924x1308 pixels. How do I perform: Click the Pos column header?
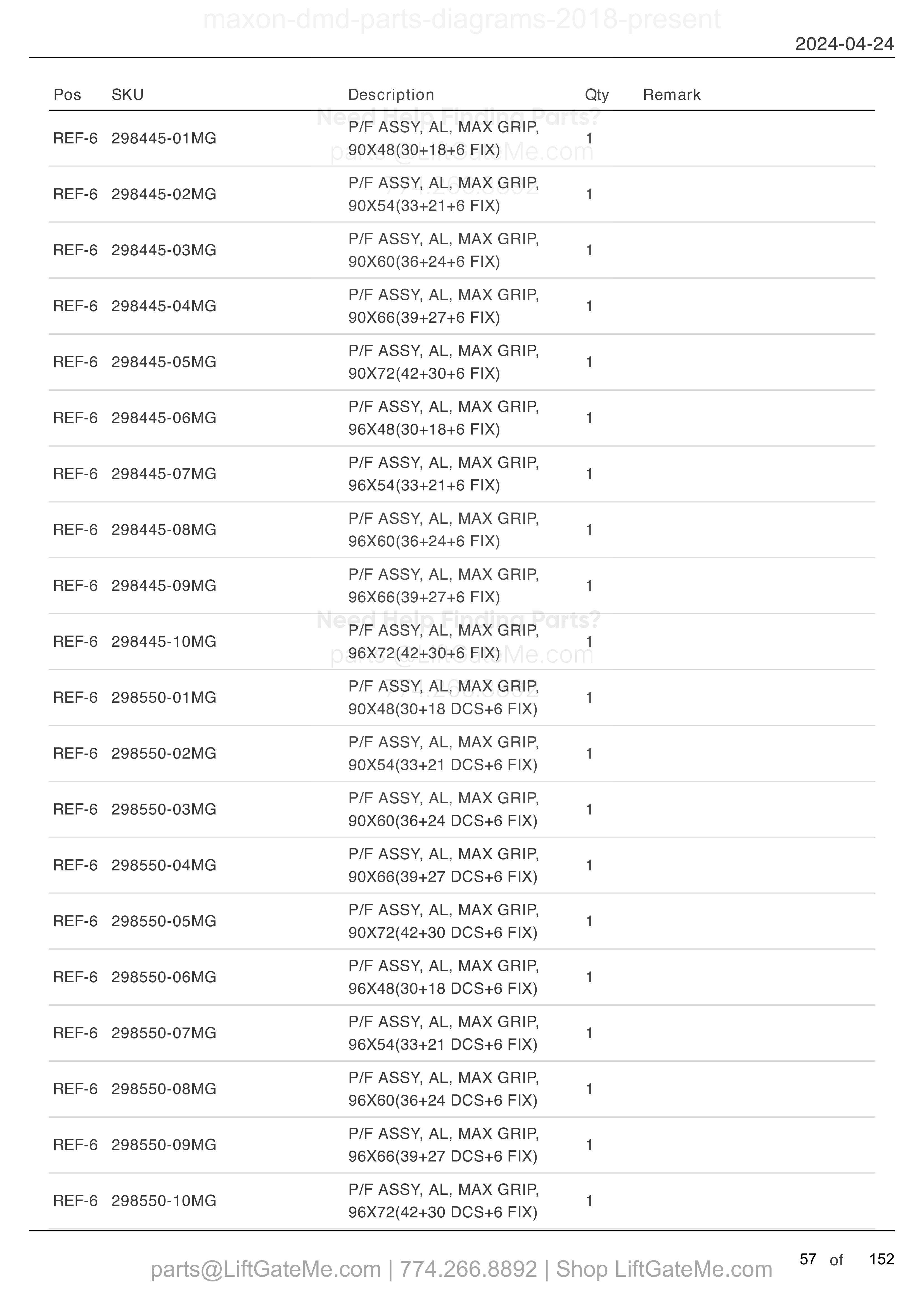(x=67, y=95)
